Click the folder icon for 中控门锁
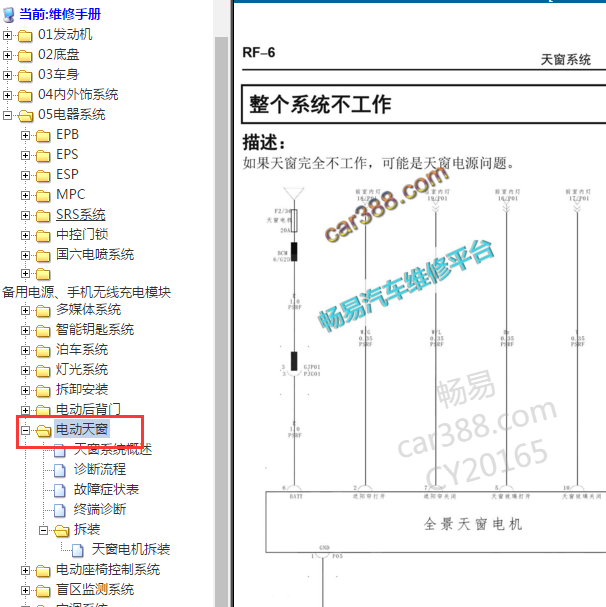 (43, 235)
